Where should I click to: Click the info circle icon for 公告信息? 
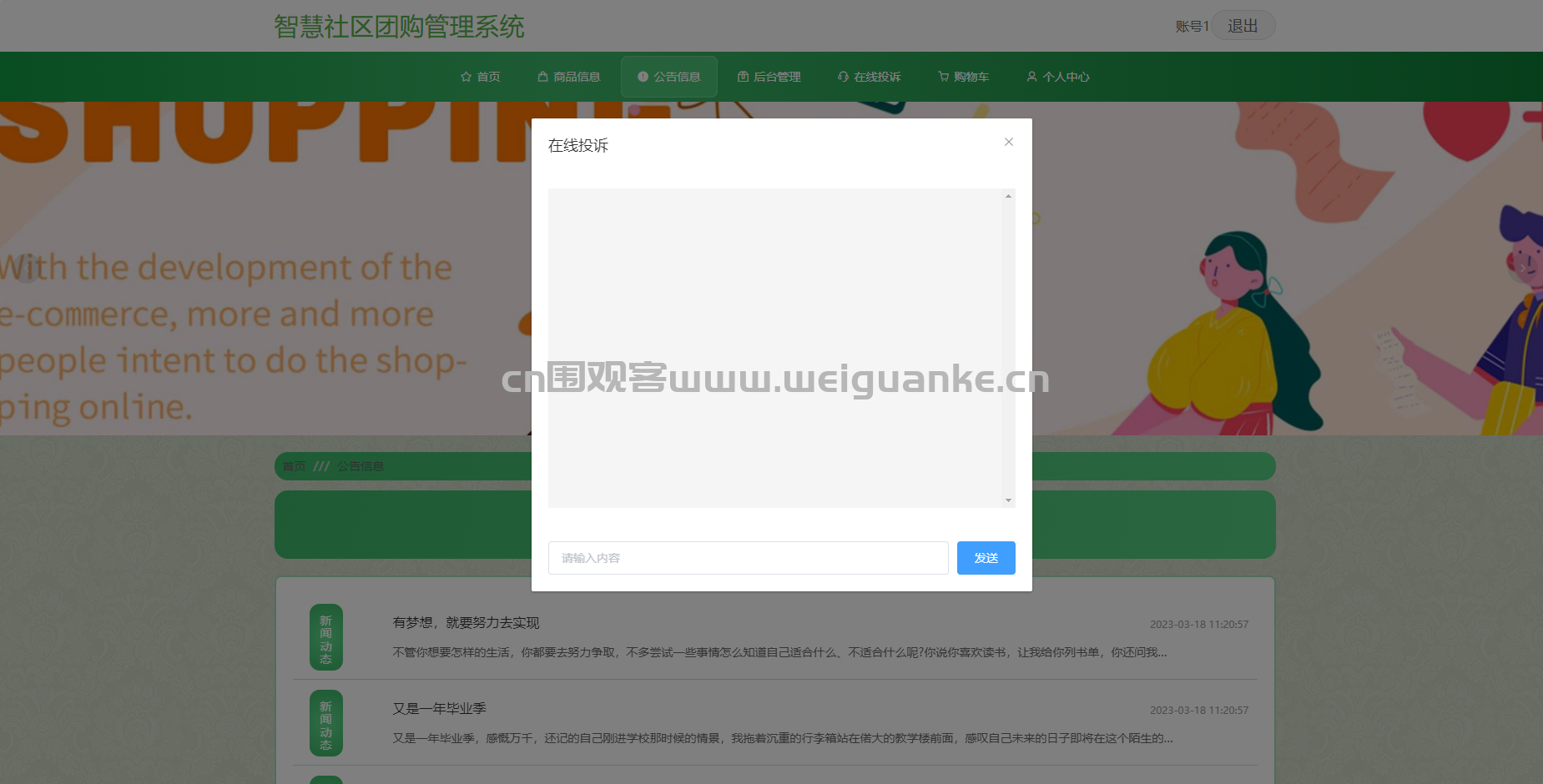click(x=643, y=77)
